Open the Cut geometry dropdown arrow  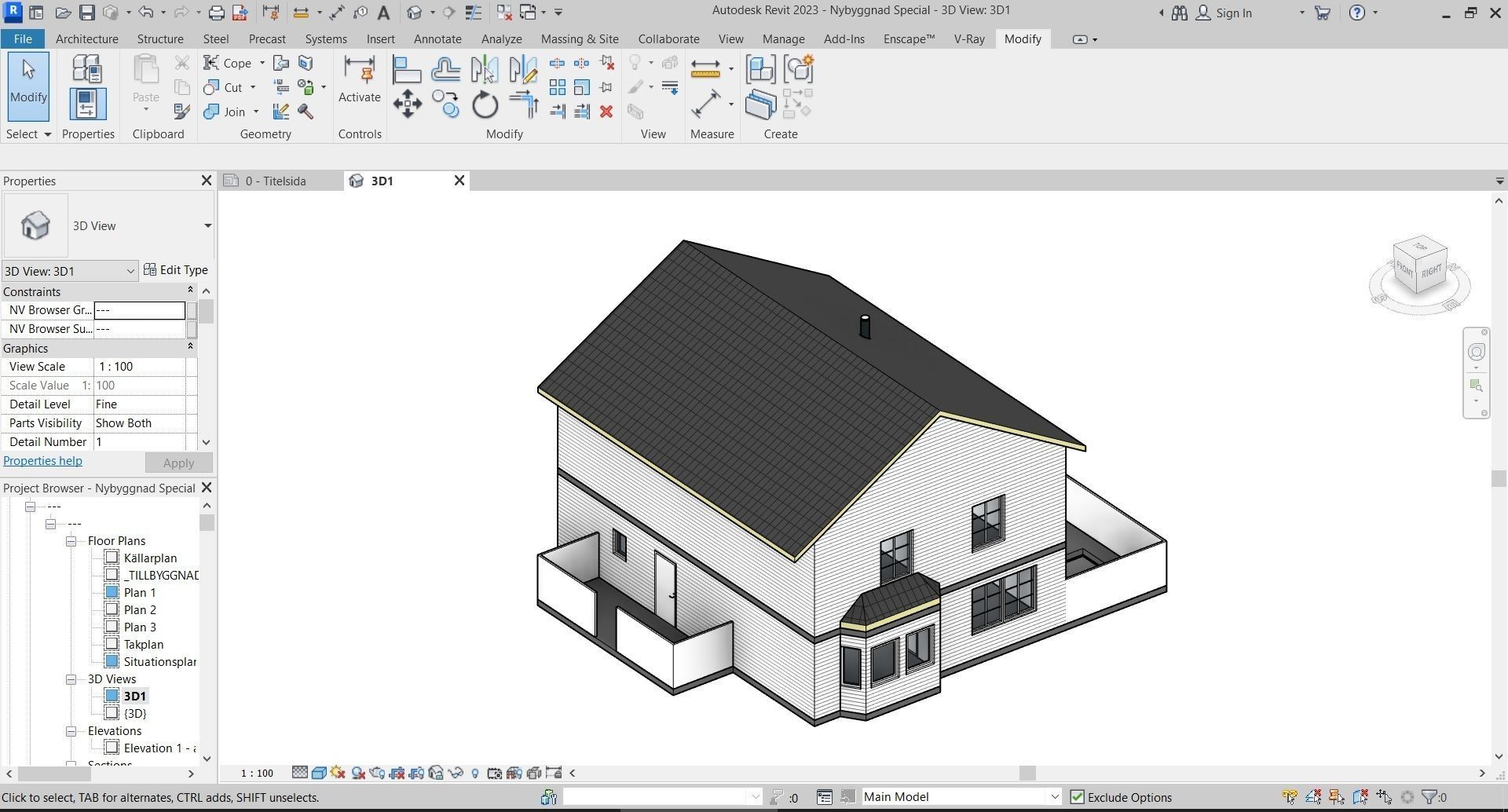[x=253, y=88]
